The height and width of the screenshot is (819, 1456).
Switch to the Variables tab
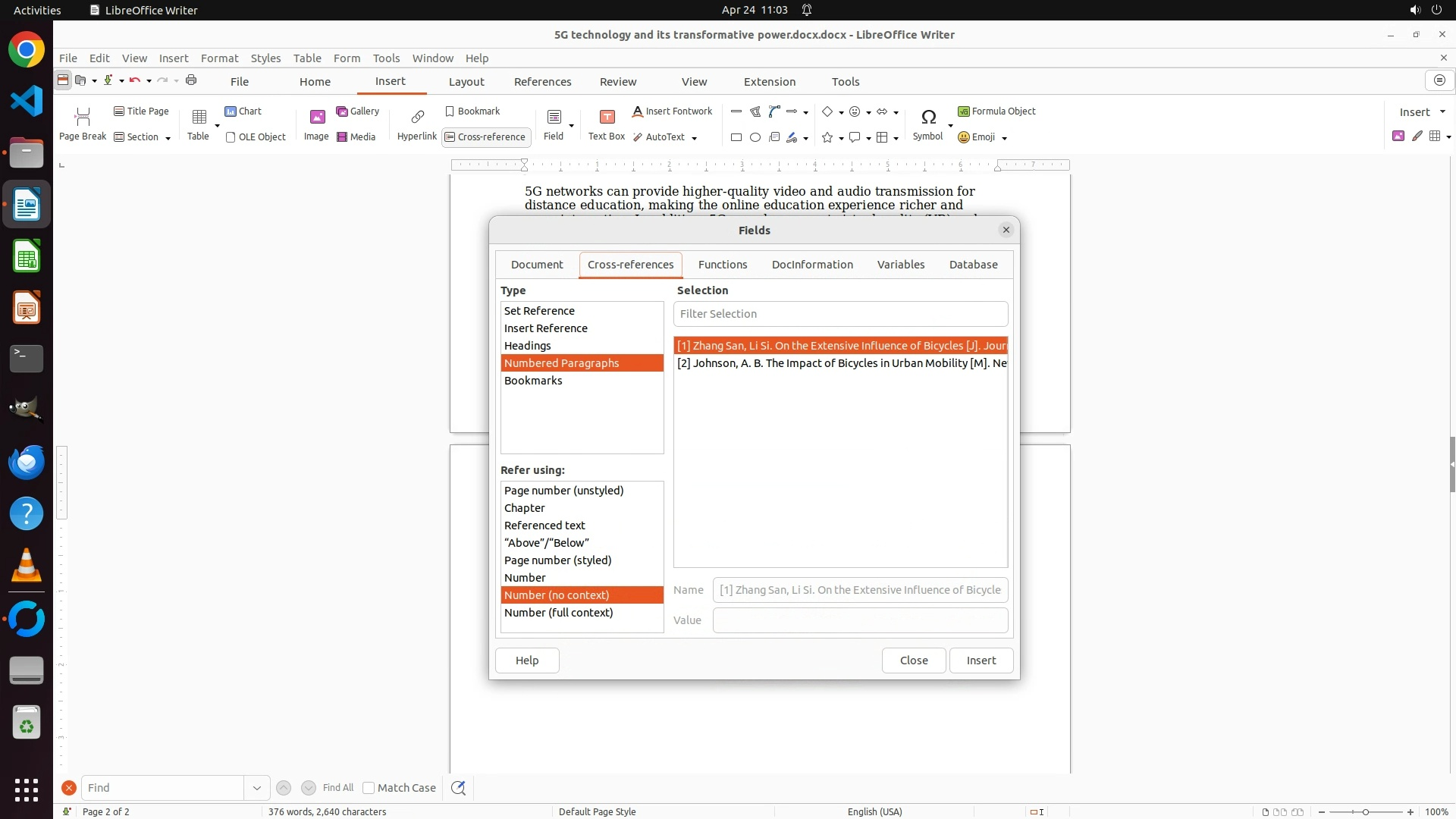click(901, 265)
